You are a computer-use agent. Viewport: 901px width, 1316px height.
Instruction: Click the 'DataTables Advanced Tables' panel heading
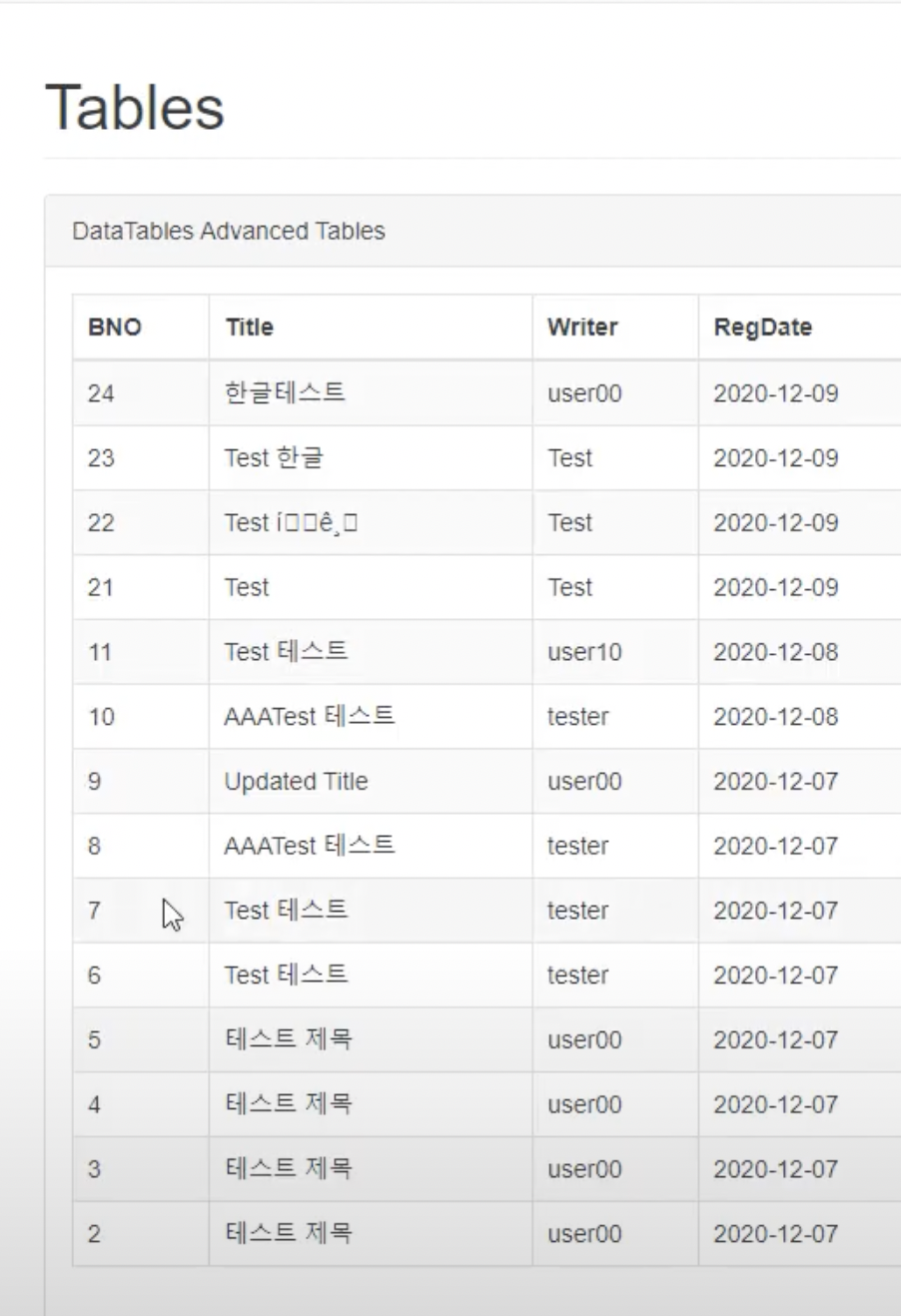point(229,231)
